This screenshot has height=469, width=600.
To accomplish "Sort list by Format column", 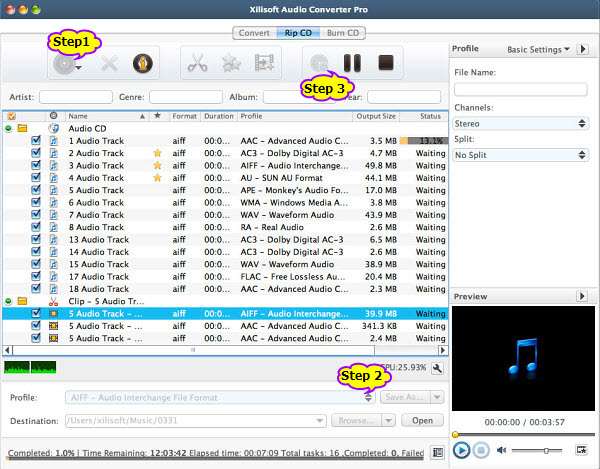I will tap(184, 116).
